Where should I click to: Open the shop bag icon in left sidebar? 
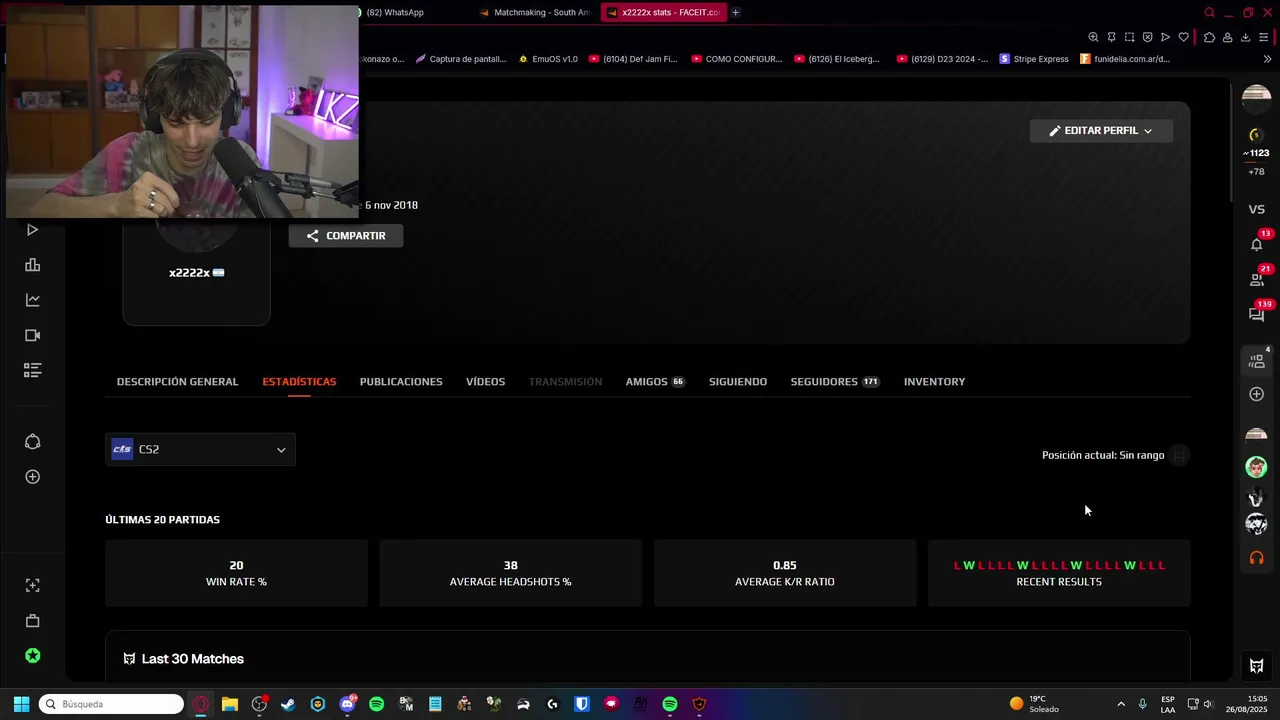[x=32, y=621]
